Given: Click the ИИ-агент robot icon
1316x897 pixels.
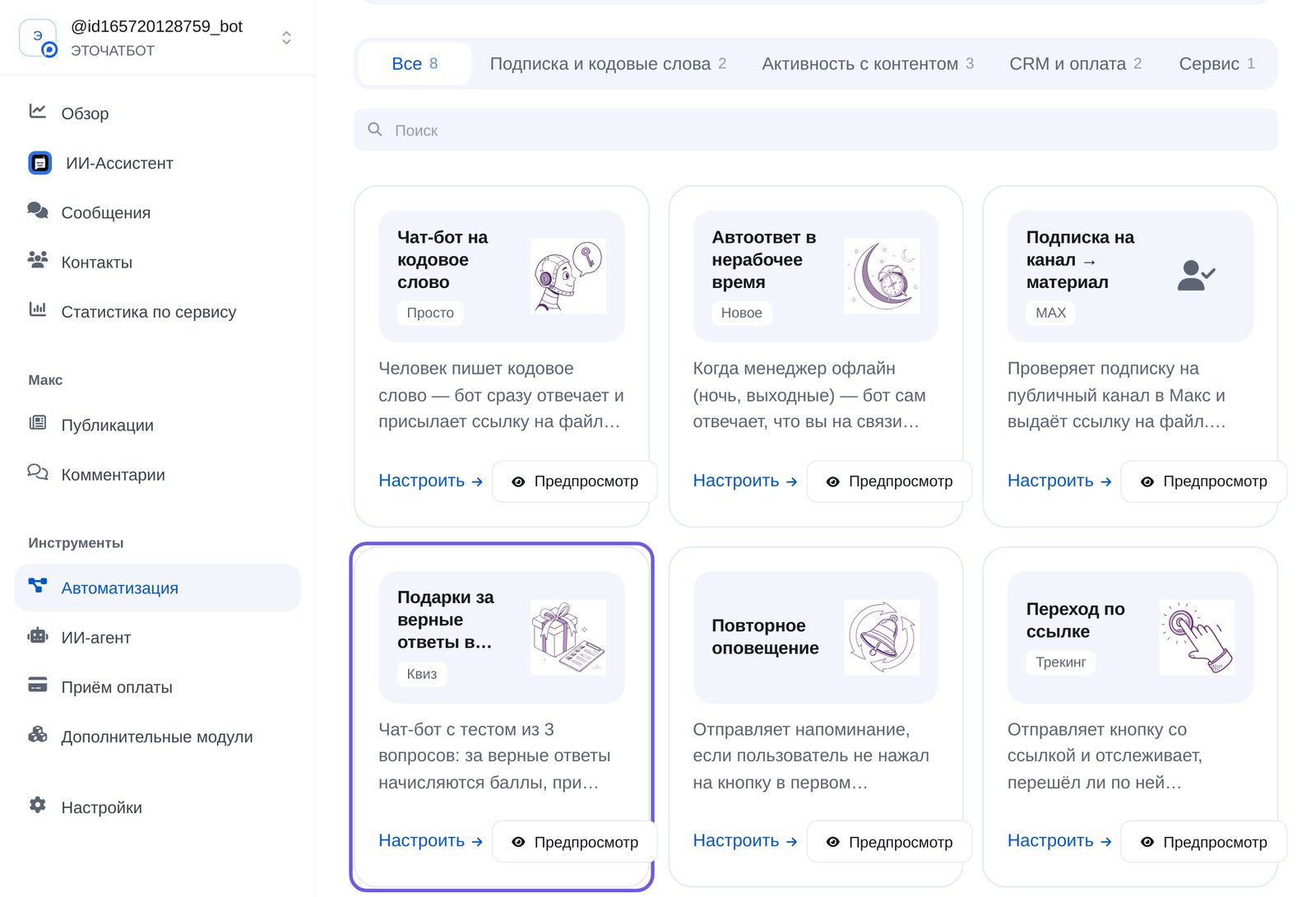Looking at the screenshot, I should (x=38, y=635).
